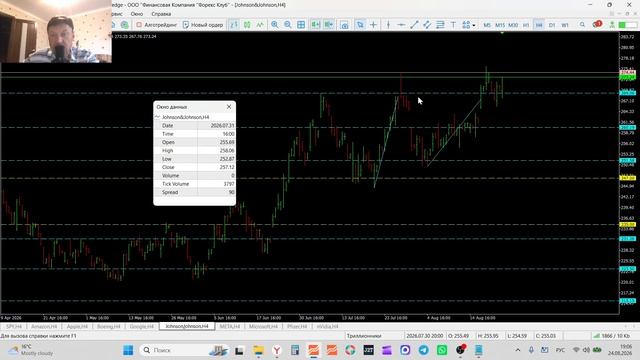Open the Окно menu
Viewport: 640px width, 360px height.
[x=137, y=14]
